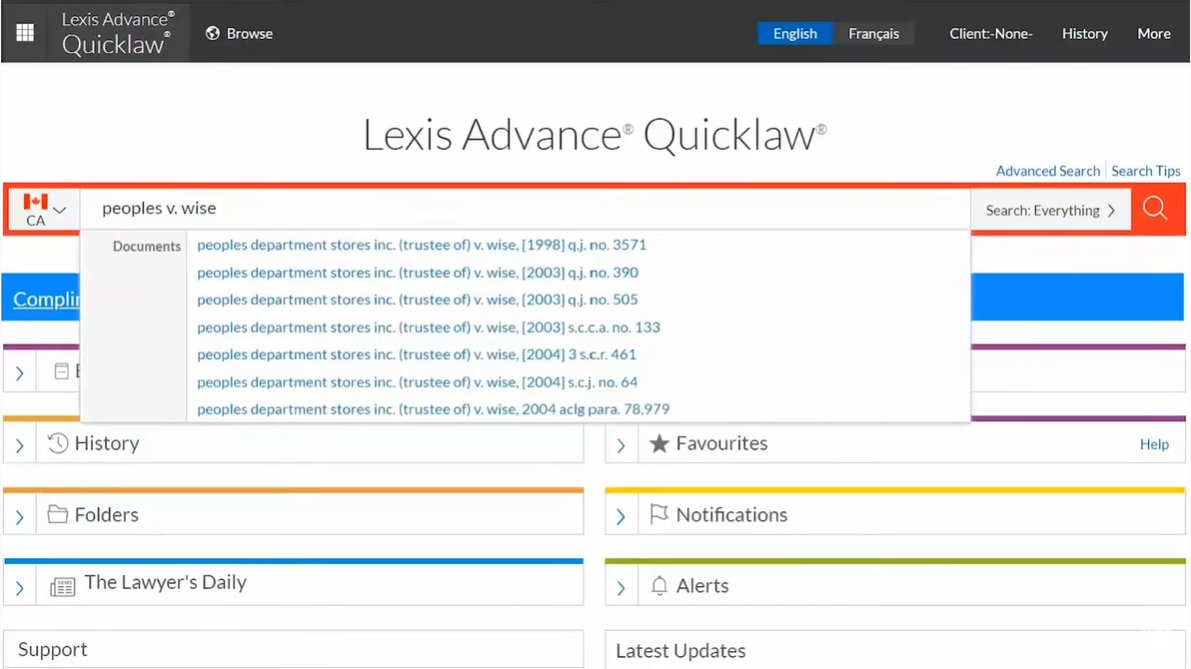Click The Lawyer's Daily pod title
This screenshot has height=669, width=1191.
(x=166, y=582)
